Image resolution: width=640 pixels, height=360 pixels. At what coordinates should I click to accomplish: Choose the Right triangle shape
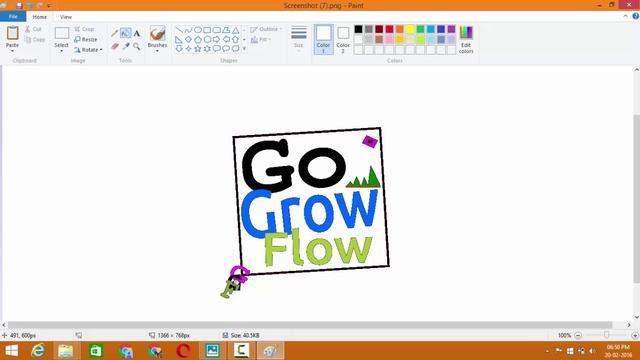(179, 40)
